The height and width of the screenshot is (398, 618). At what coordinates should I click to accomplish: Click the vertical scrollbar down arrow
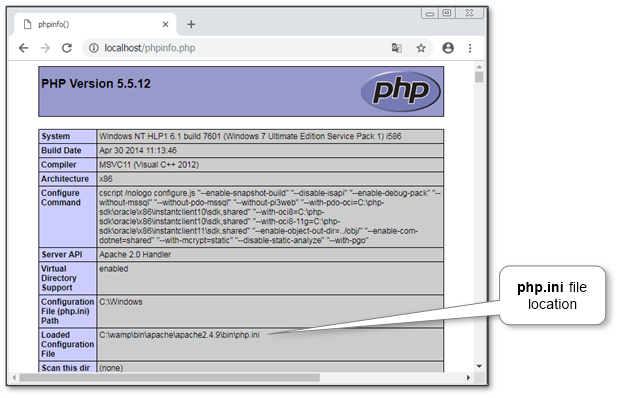(x=479, y=366)
